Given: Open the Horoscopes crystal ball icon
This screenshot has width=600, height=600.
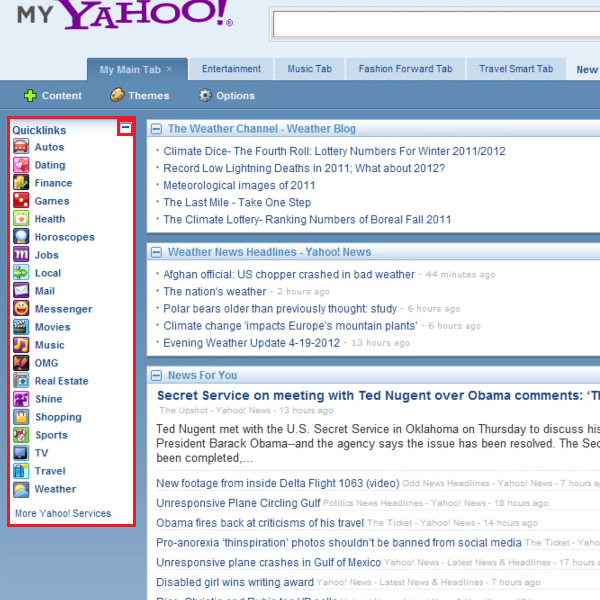Looking at the screenshot, I should pyautogui.click(x=21, y=236).
